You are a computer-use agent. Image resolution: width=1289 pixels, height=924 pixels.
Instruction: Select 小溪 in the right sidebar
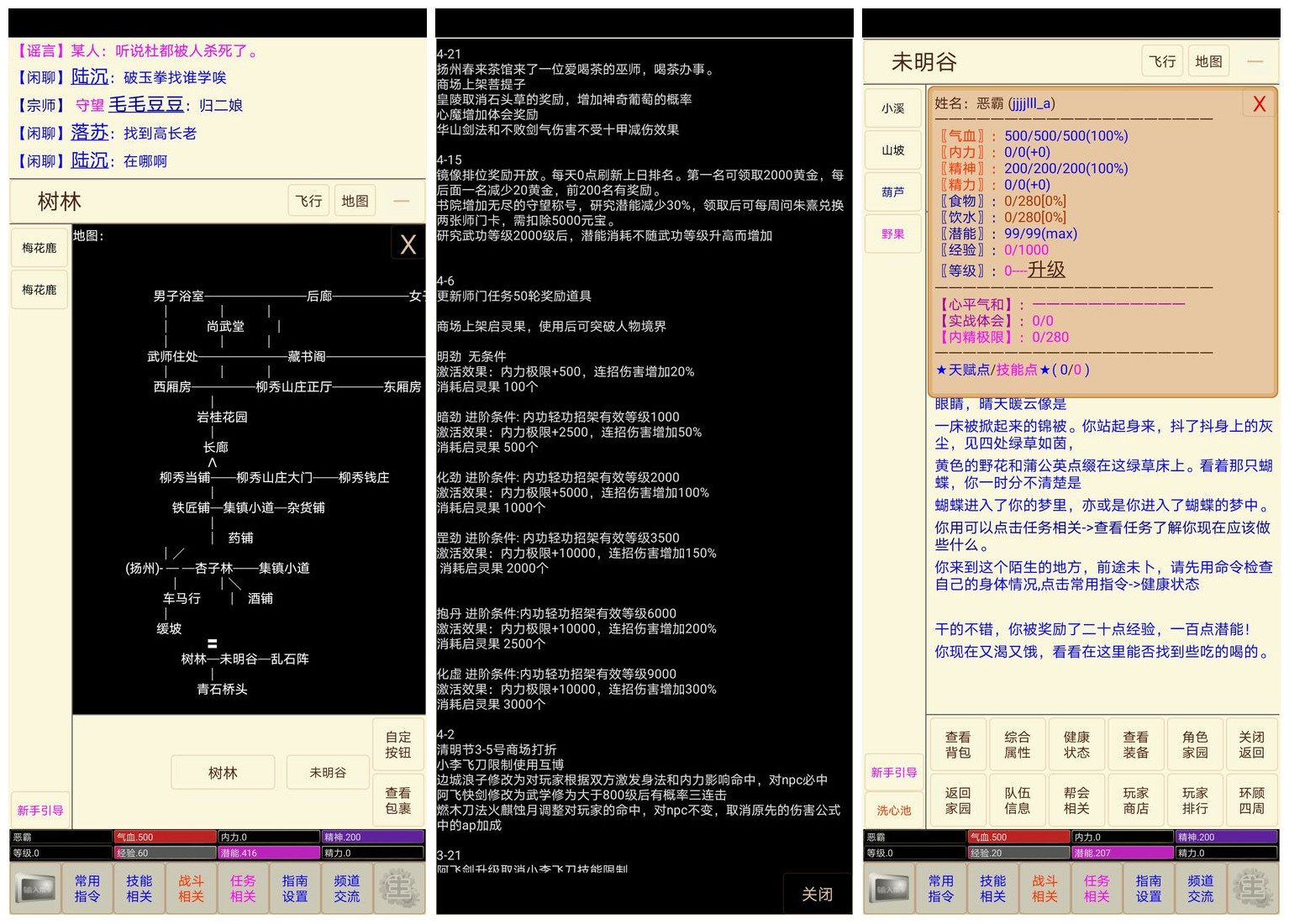point(893,108)
